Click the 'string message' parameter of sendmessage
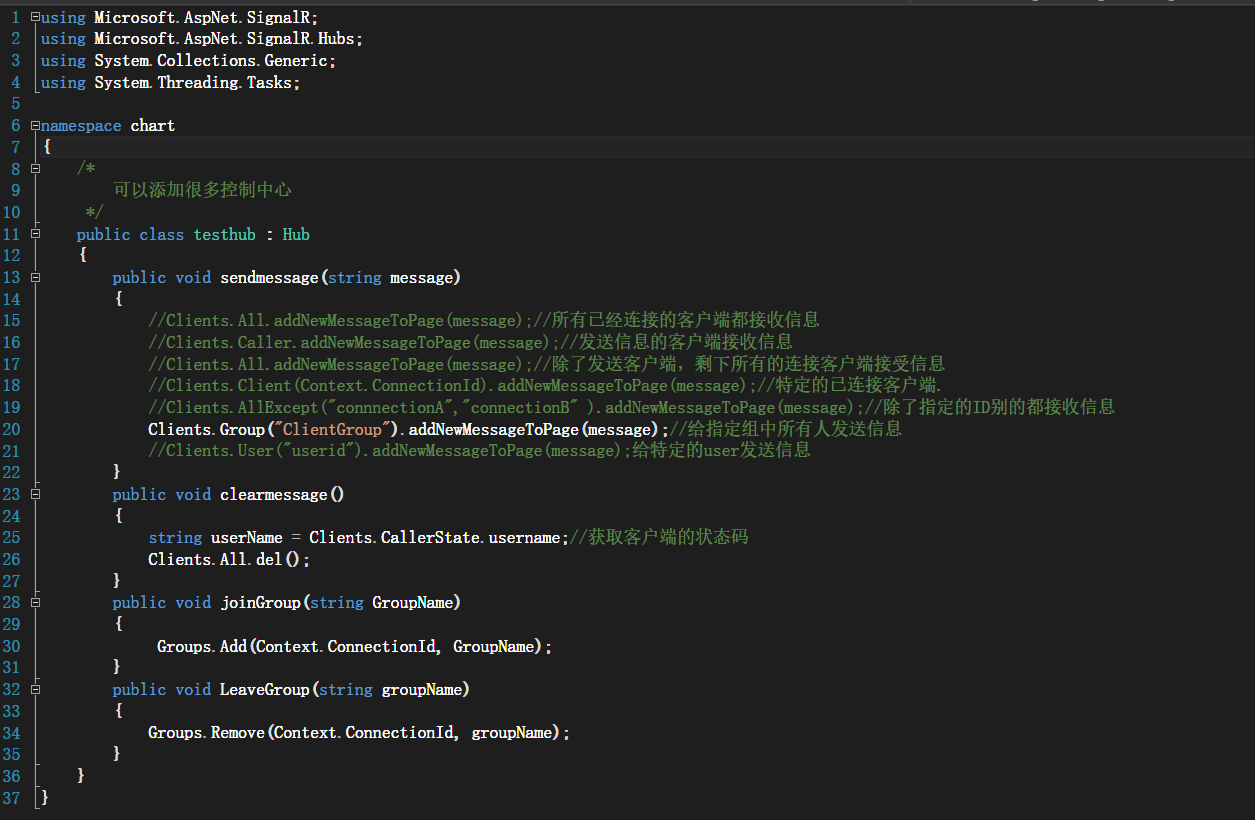This screenshot has width=1255, height=820. tap(390, 278)
